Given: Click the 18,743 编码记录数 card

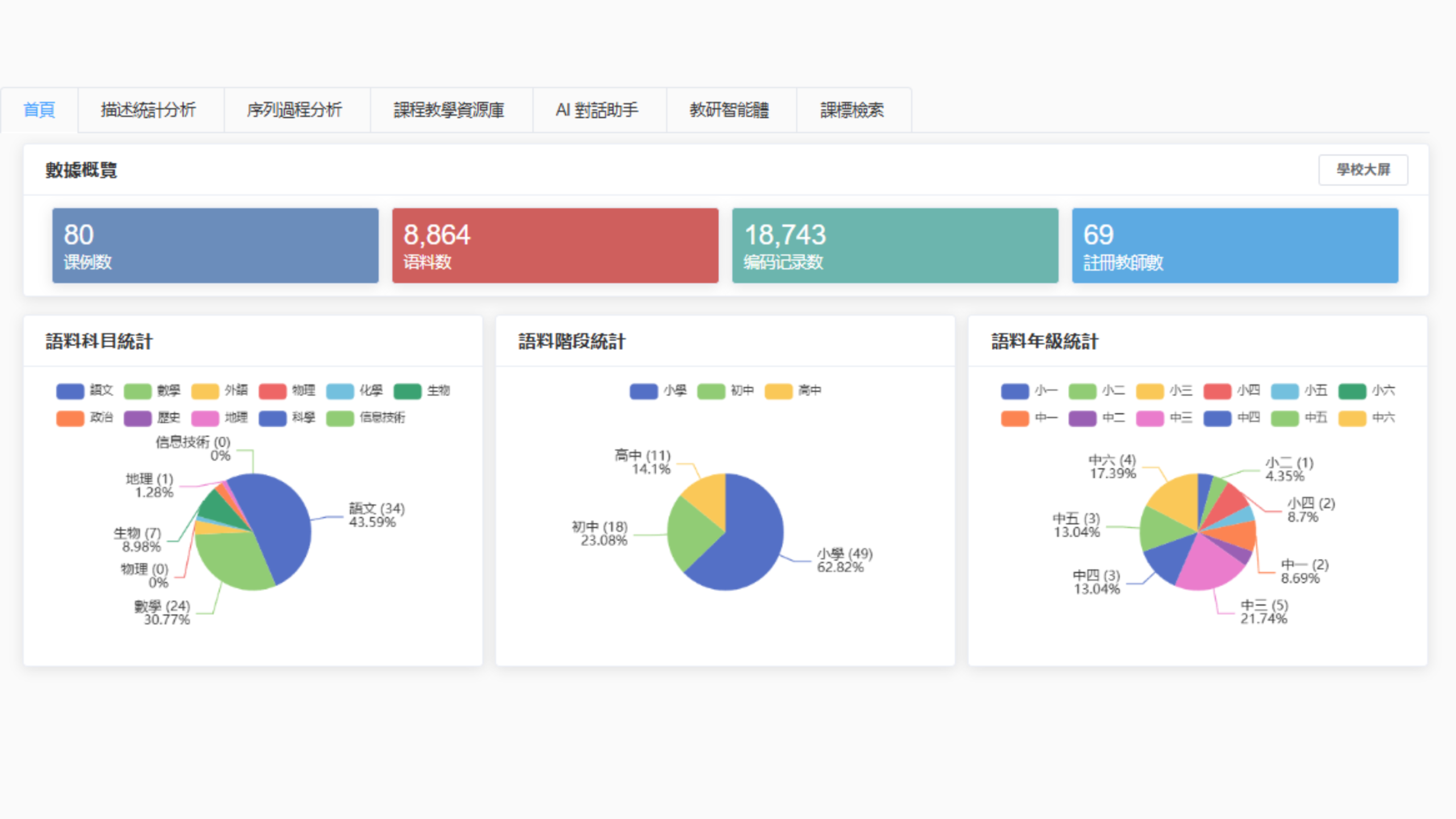Looking at the screenshot, I should point(895,246).
